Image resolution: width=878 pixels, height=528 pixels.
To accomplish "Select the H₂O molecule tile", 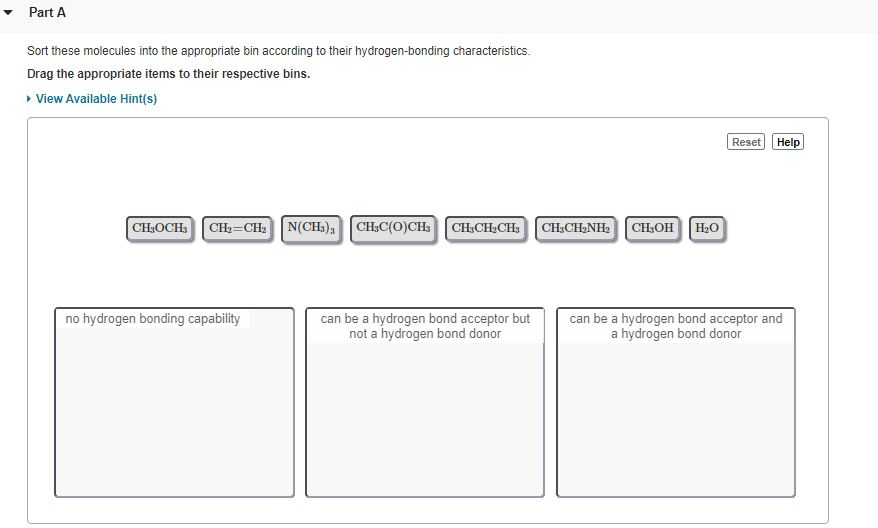I will pos(706,229).
